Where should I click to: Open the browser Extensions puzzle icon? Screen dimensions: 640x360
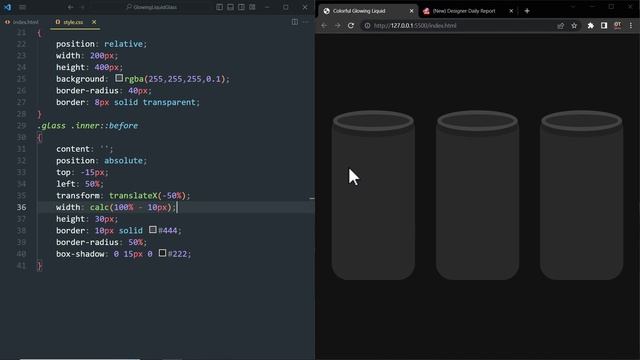(591, 25)
